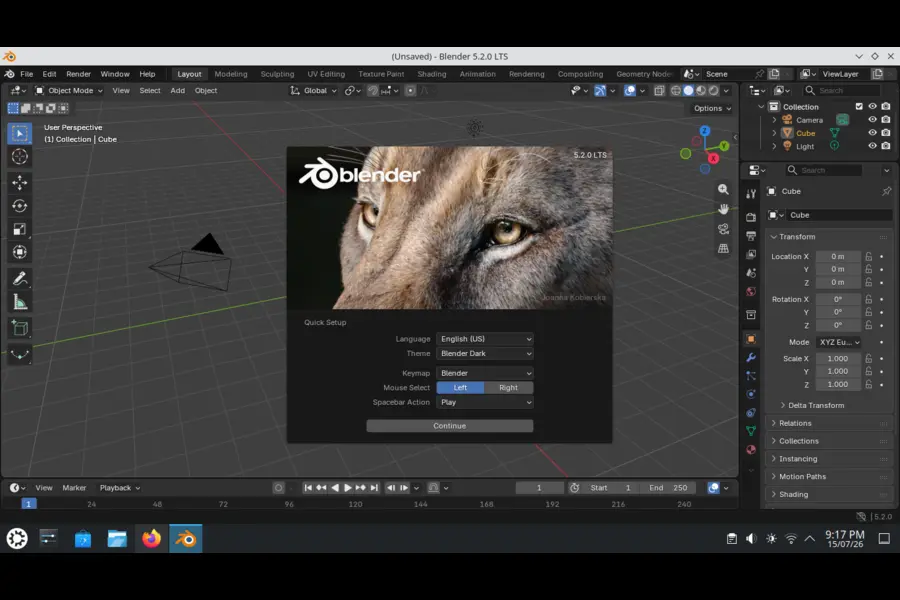Click the pan view hand icon
900x600 pixels.
click(x=723, y=209)
